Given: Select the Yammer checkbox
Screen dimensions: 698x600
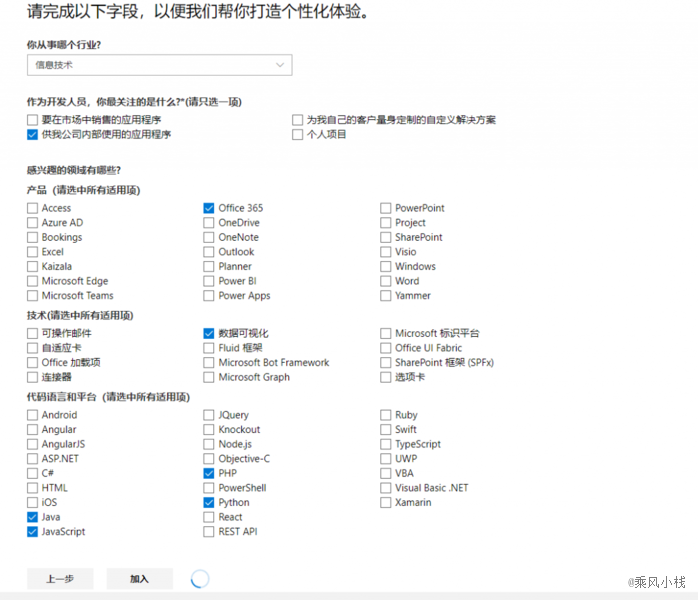Looking at the screenshot, I should (x=386, y=296).
